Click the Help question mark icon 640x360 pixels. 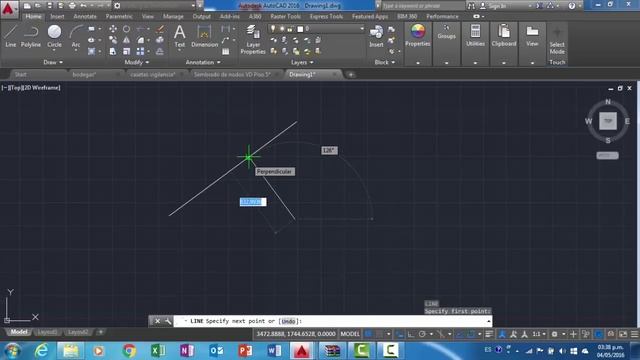pos(571,6)
